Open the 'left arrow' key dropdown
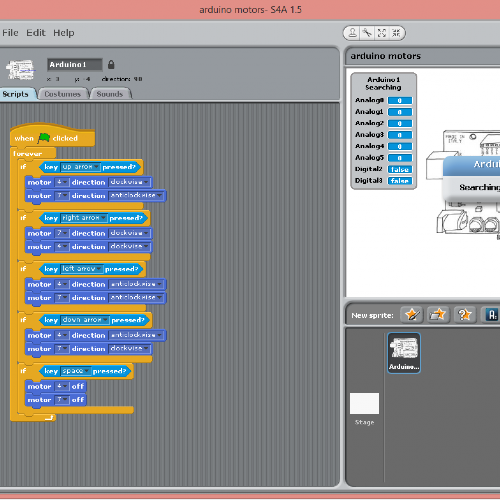Screen dimensions: 500x500 tap(82, 269)
